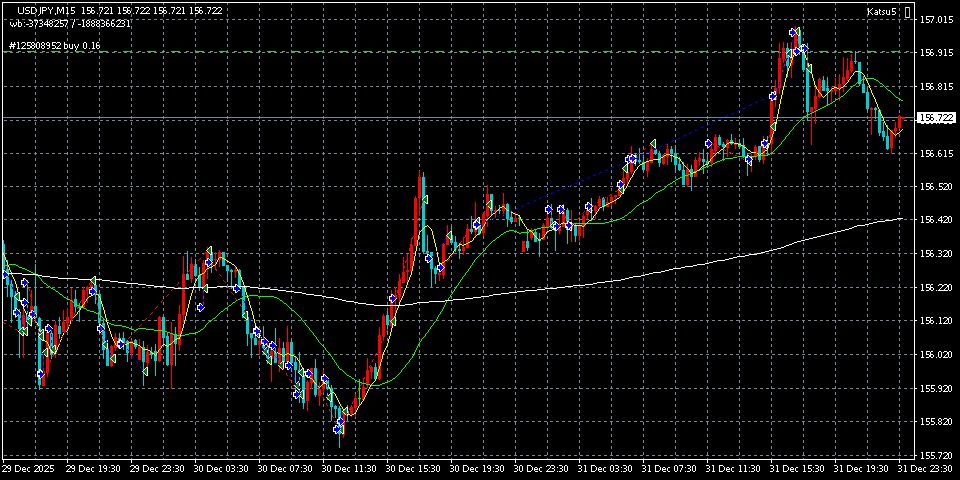The height and width of the screenshot is (480, 960).
Task: Select the USDJPY,M15 chart title text
Action: tap(45, 9)
